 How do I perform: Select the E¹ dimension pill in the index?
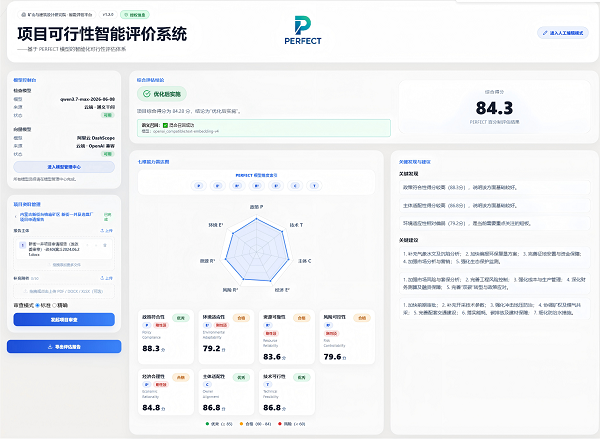coord(218,186)
